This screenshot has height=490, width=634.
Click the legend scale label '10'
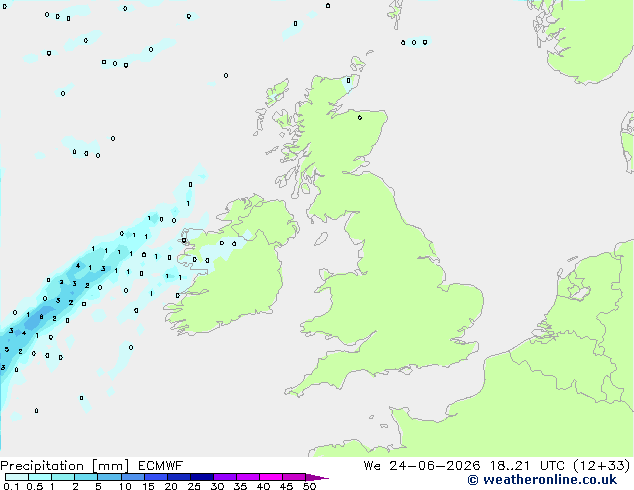pos(125,486)
